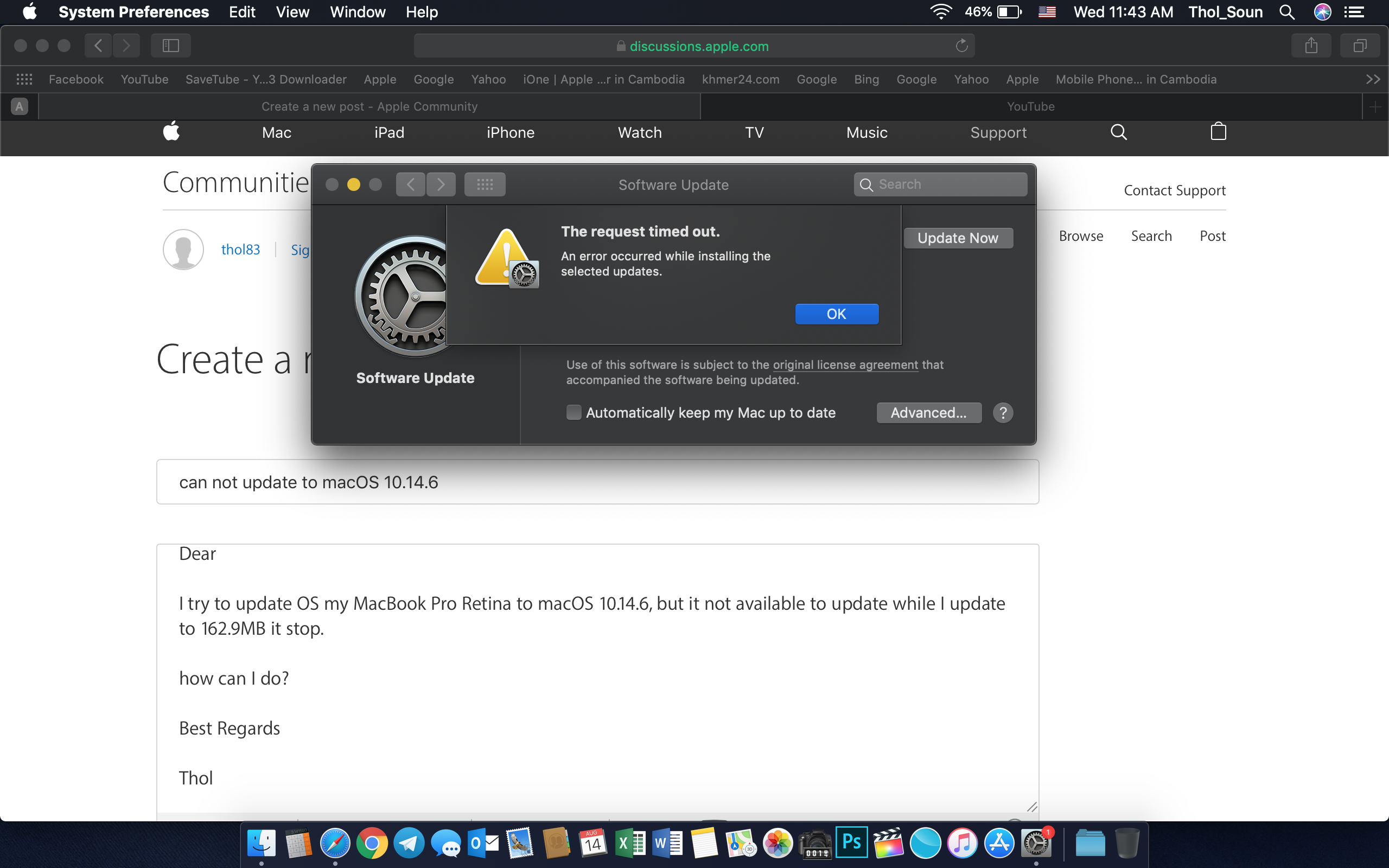Open the shopping bag icon

[x=1218, y=132]
